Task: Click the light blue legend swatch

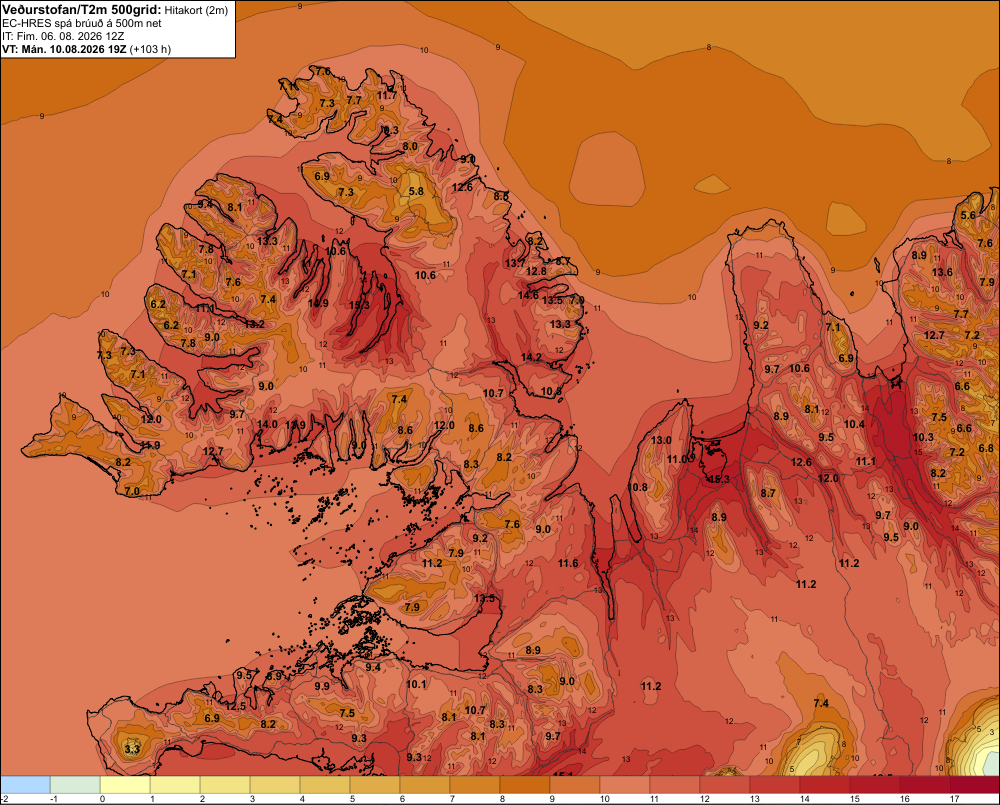Action: 26,784
